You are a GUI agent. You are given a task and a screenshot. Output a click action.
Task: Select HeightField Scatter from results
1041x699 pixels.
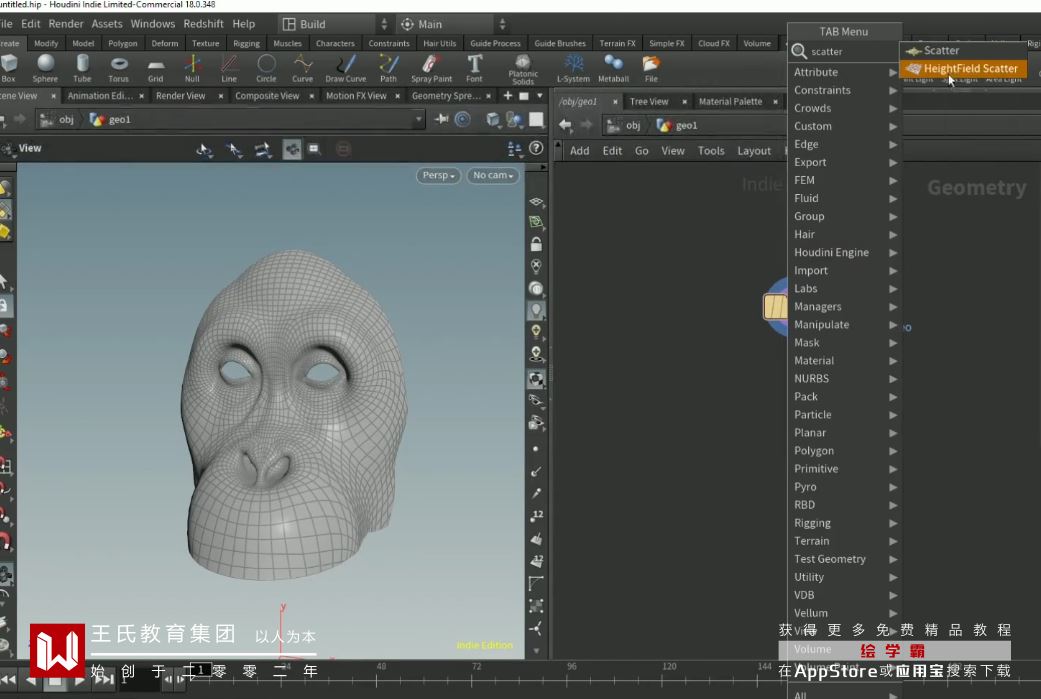click(x=969, y=69)
